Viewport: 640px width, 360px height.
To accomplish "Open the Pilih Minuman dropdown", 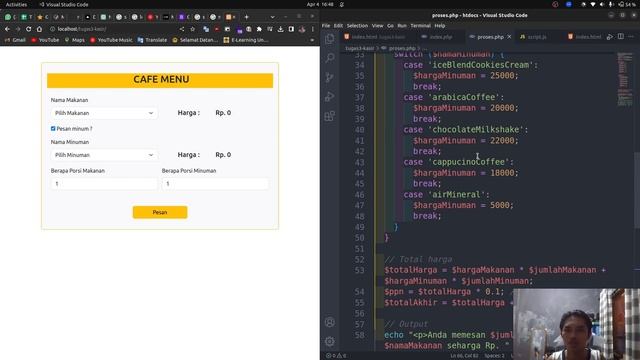I will (x=104, y=155).
